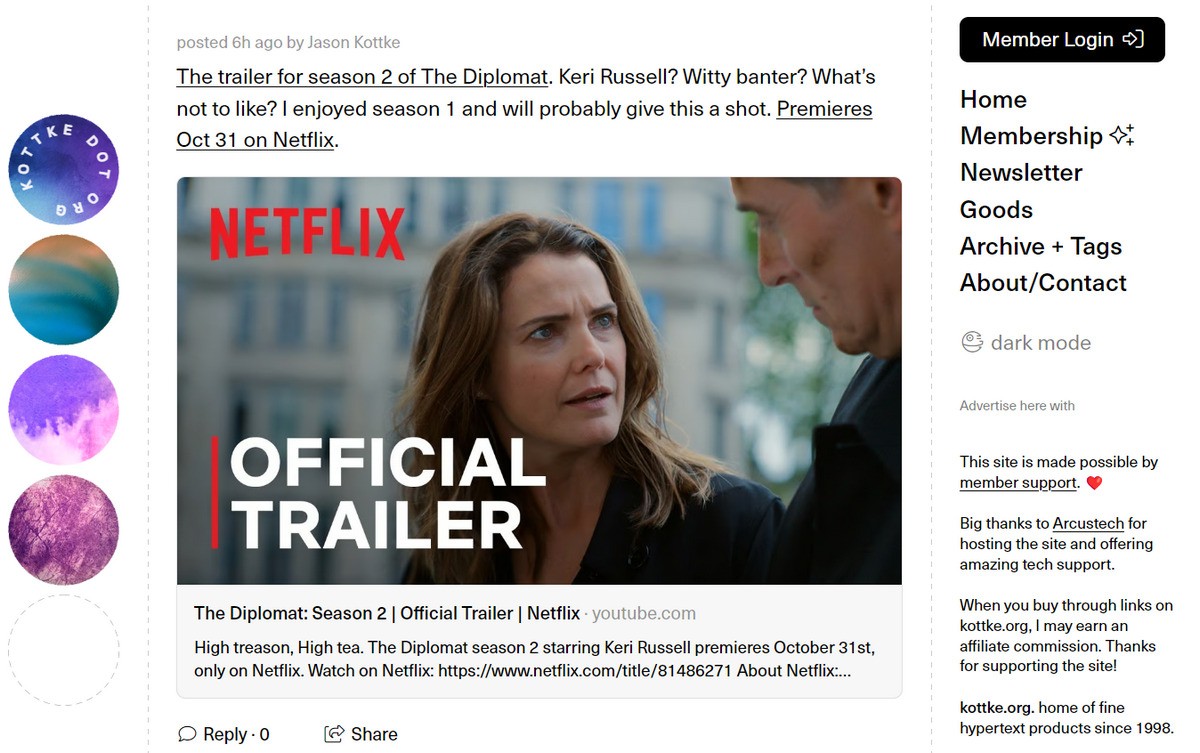Click the empty dashed circle placeholder
Screen dimensions: 1200x753
click(x=64, y=650)
